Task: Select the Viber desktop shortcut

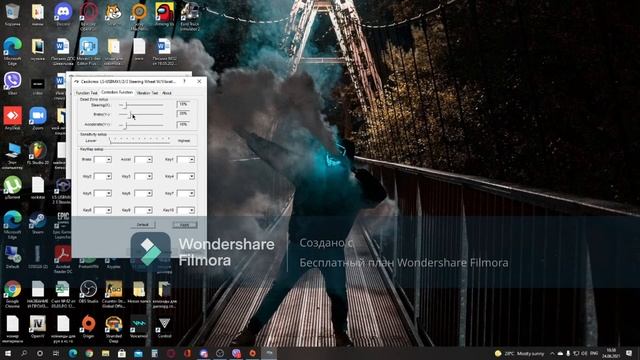Action: click(x=12, y=84)
